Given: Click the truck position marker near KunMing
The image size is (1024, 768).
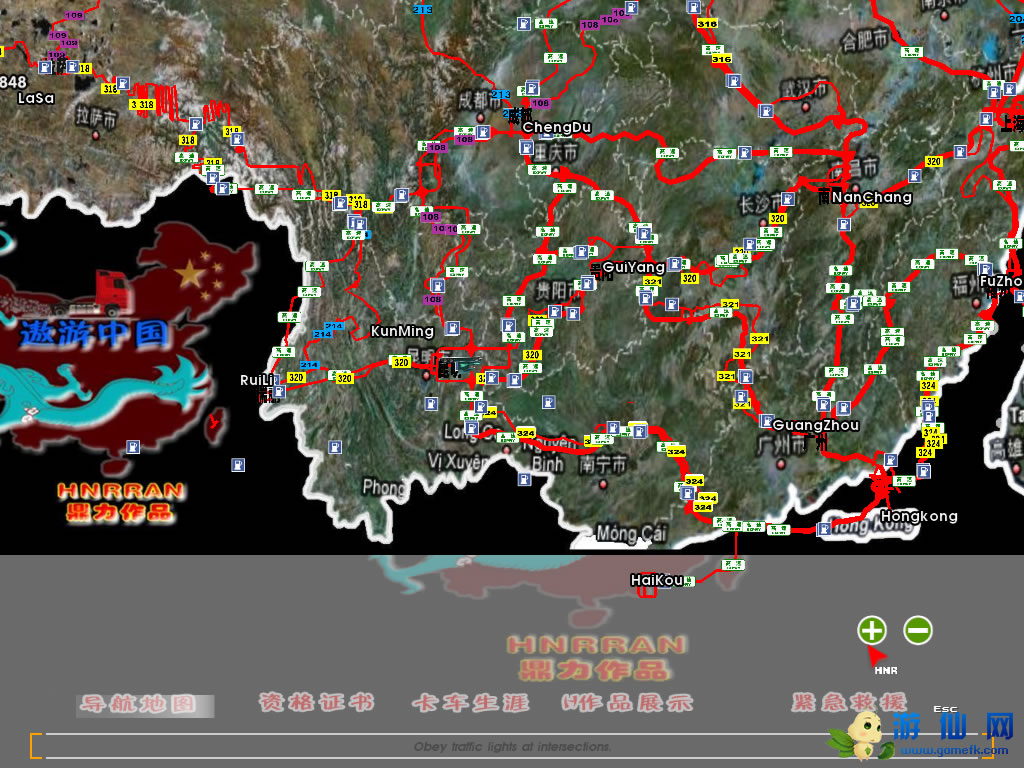Looking at the screenshot, I should pos(459,367).
